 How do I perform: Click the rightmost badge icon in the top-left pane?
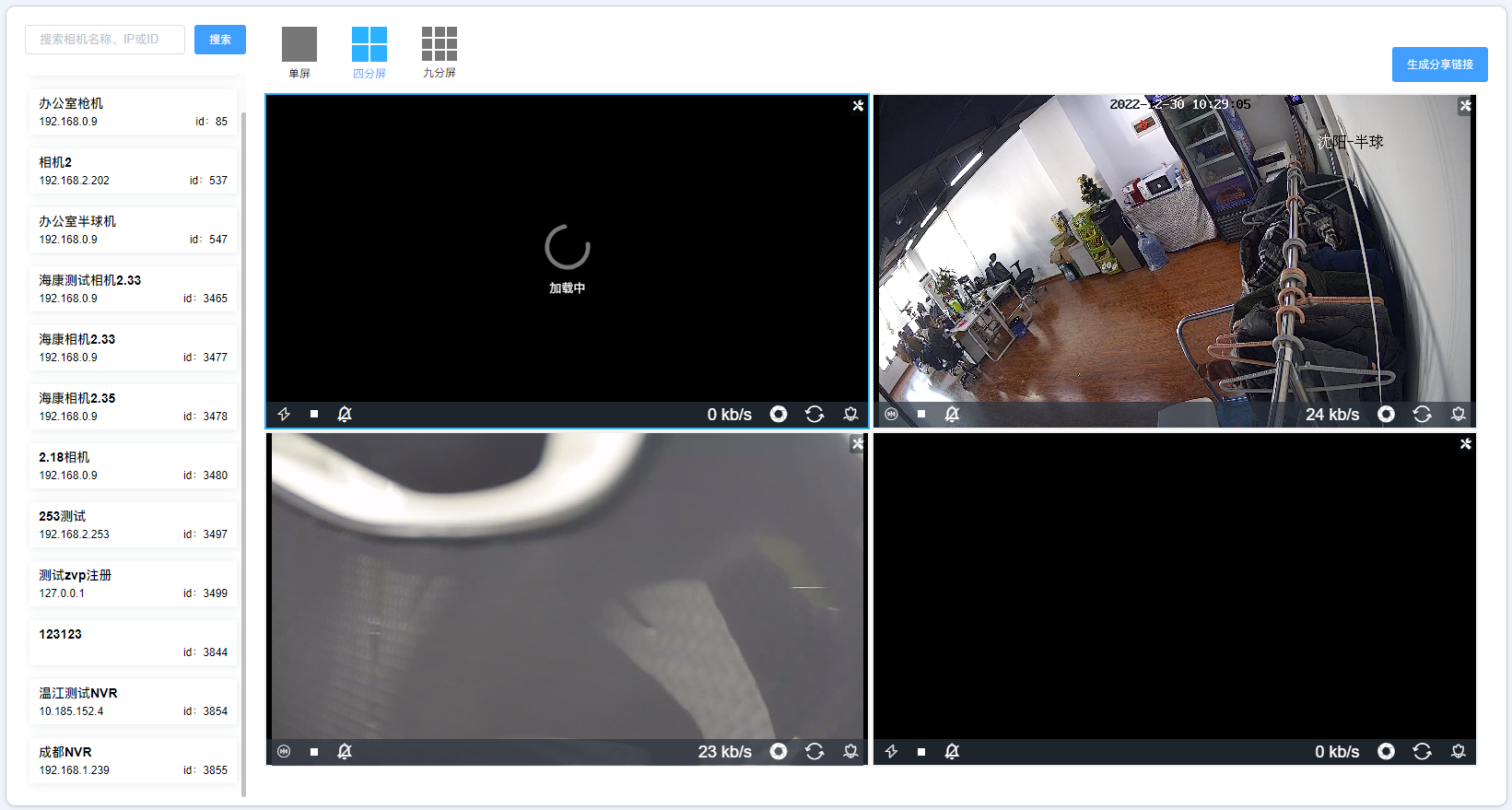click(x=850, y=415)
